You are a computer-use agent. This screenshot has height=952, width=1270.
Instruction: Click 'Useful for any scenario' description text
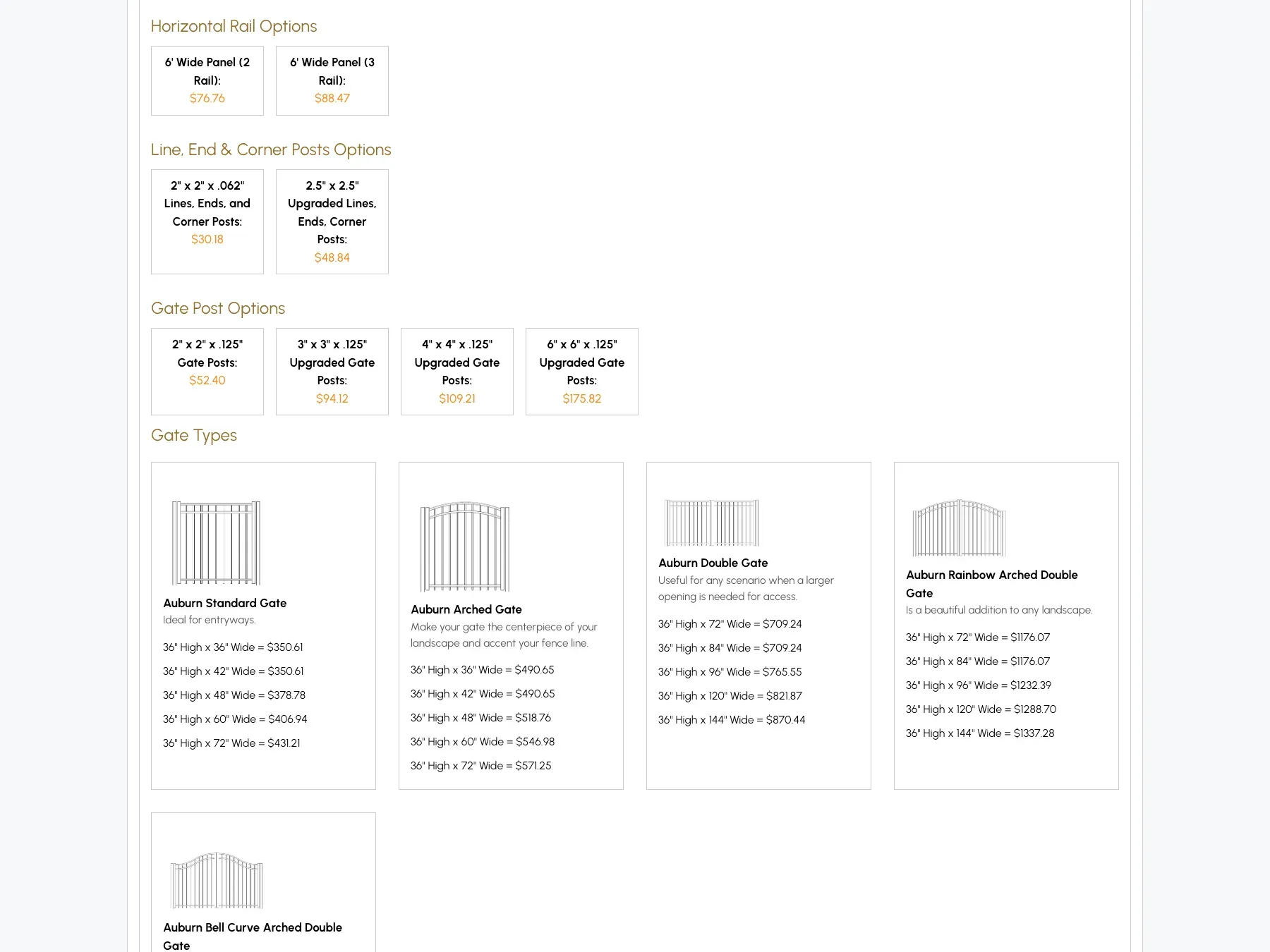coord(746,588)
